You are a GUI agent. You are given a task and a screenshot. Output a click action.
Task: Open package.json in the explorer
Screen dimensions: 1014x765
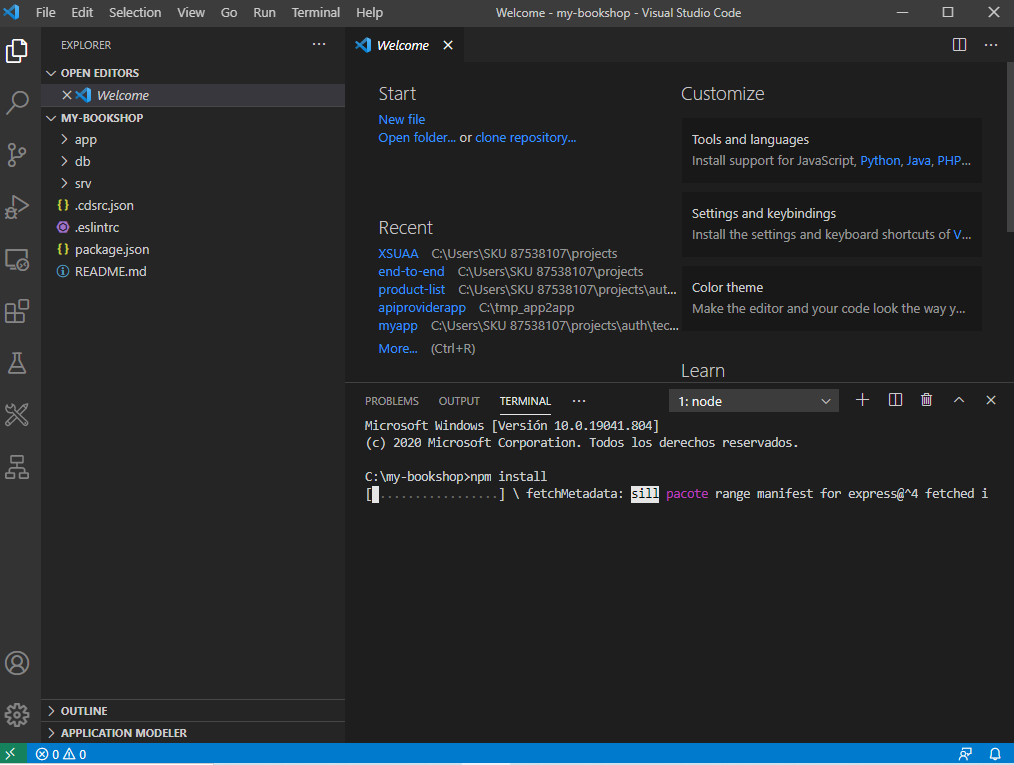(111, 249)
